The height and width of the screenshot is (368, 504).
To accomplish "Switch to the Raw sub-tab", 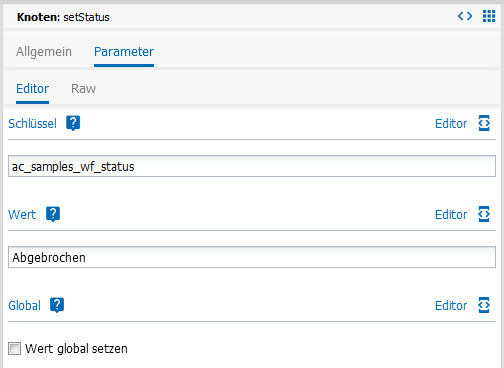I will coord(83,89).
